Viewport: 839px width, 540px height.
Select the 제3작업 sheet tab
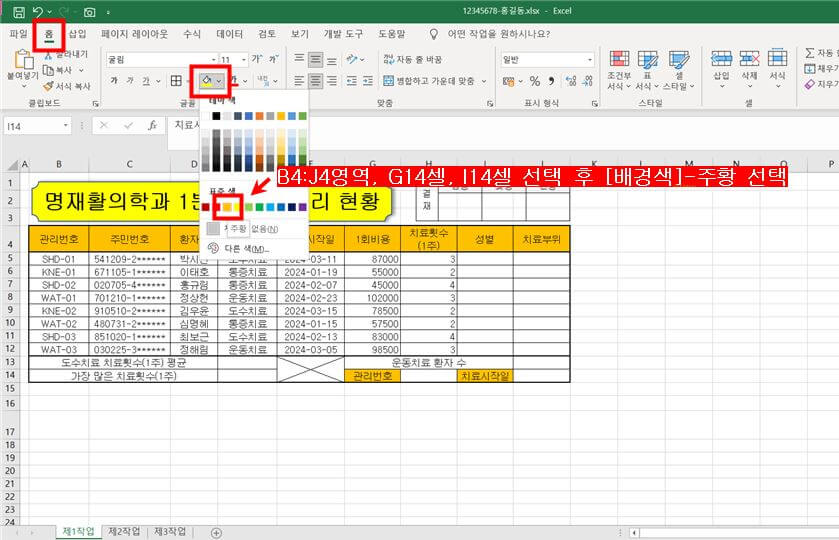(x=170, y=531)
